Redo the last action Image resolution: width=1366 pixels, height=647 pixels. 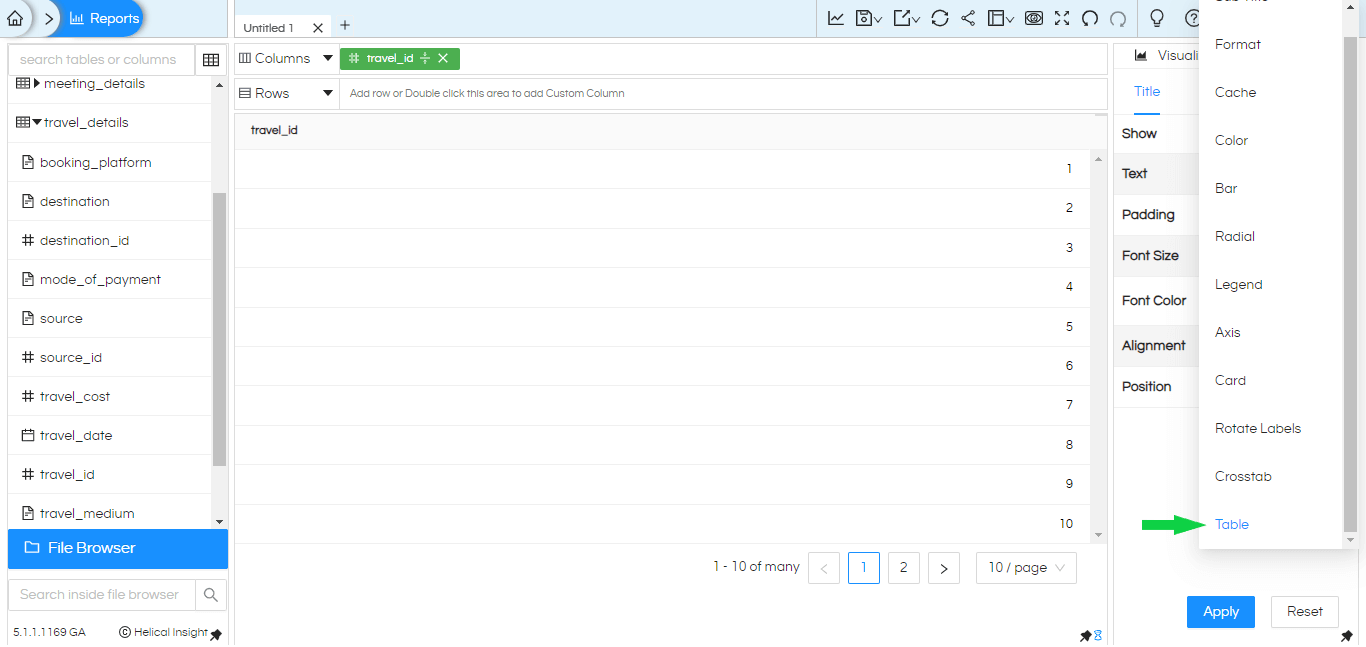click(x=1118, y=18)
